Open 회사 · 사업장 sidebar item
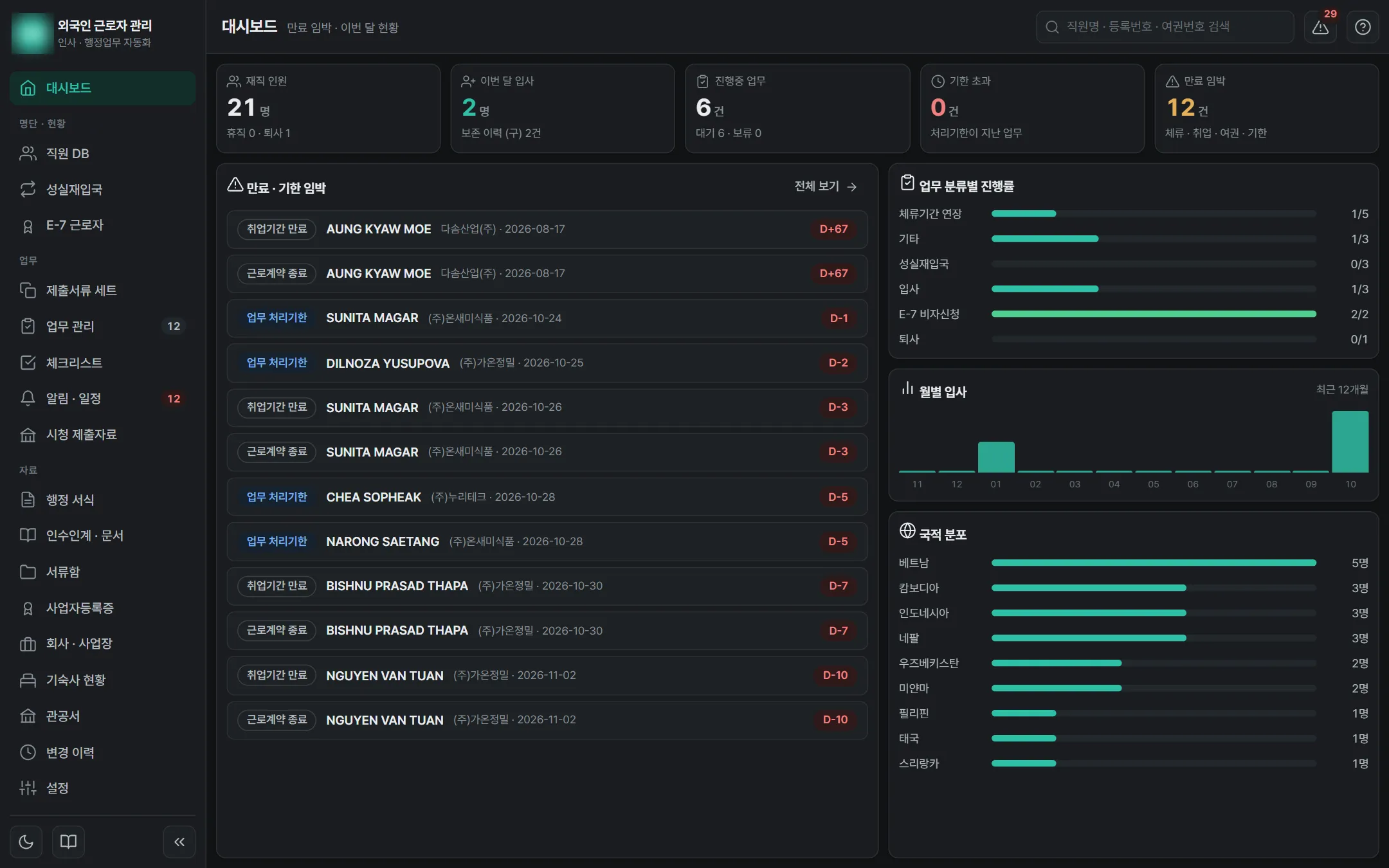This screenshot has width=1389, height=868. [103, 644]
